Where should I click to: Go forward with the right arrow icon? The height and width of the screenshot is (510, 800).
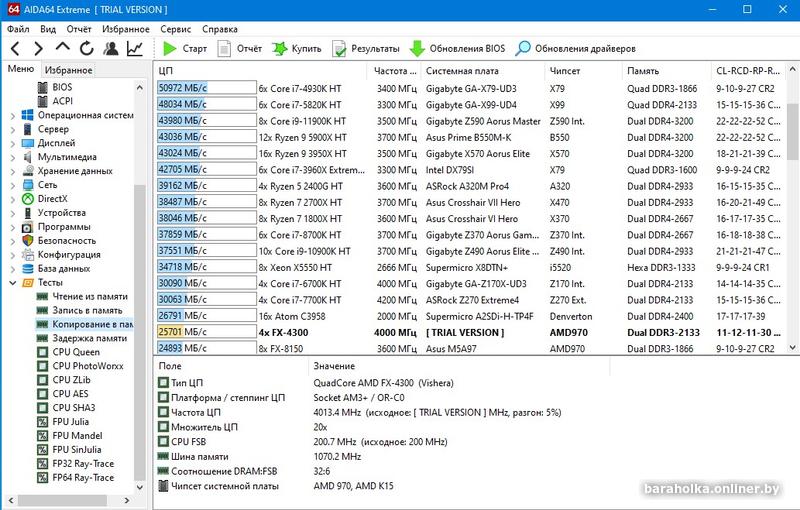38,49
